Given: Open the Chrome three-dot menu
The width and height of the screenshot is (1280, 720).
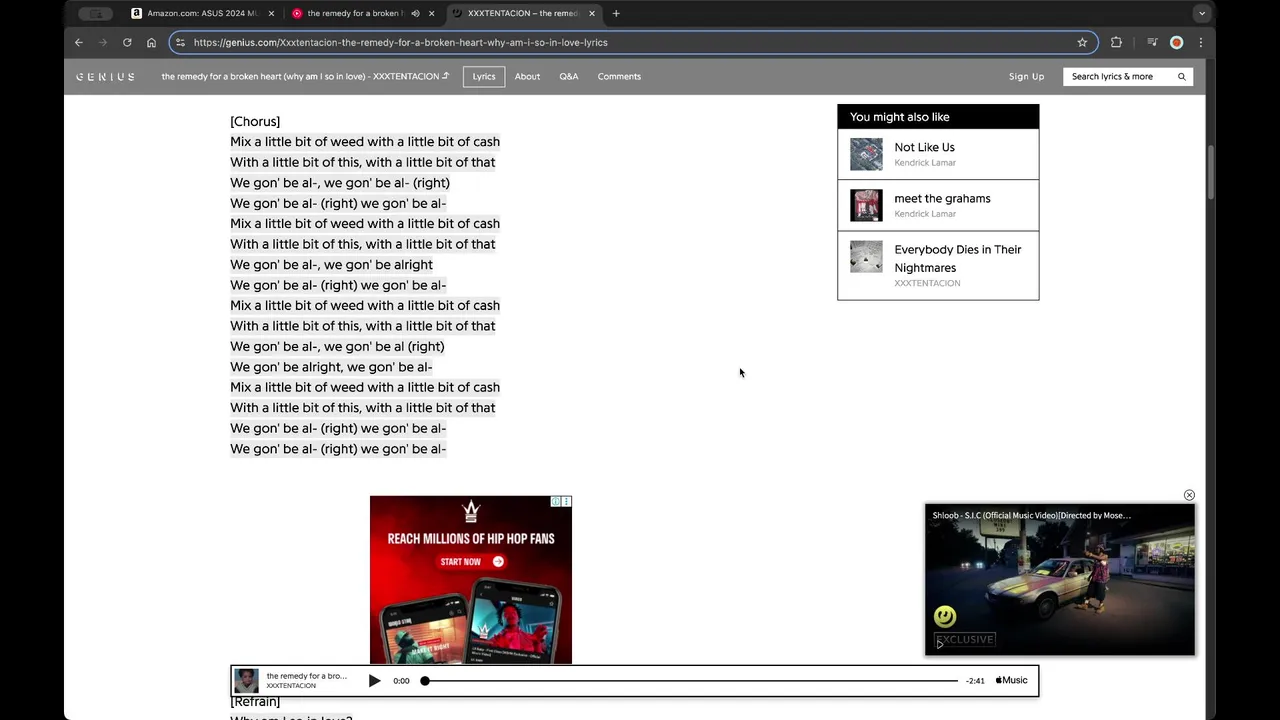Looking at the screenshot, I should click(1200, 42).
